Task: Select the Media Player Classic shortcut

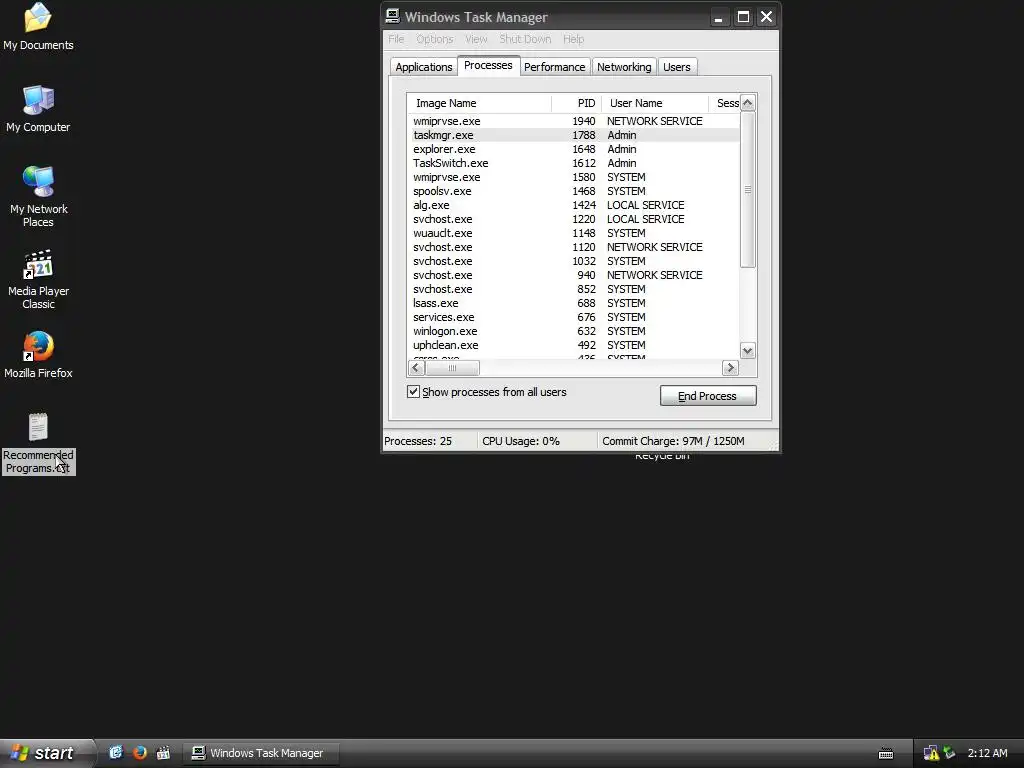Action: coord(38,279)
